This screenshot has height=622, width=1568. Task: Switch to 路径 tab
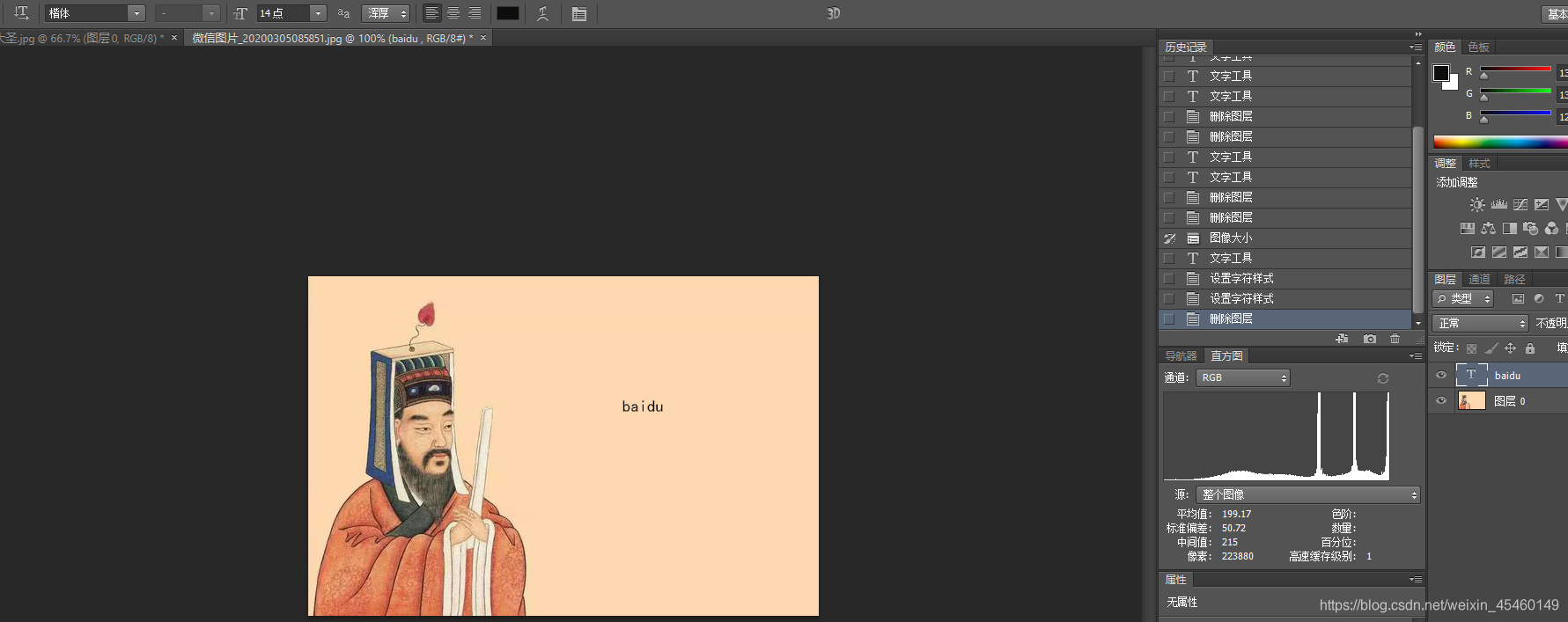click(1514, 280)
